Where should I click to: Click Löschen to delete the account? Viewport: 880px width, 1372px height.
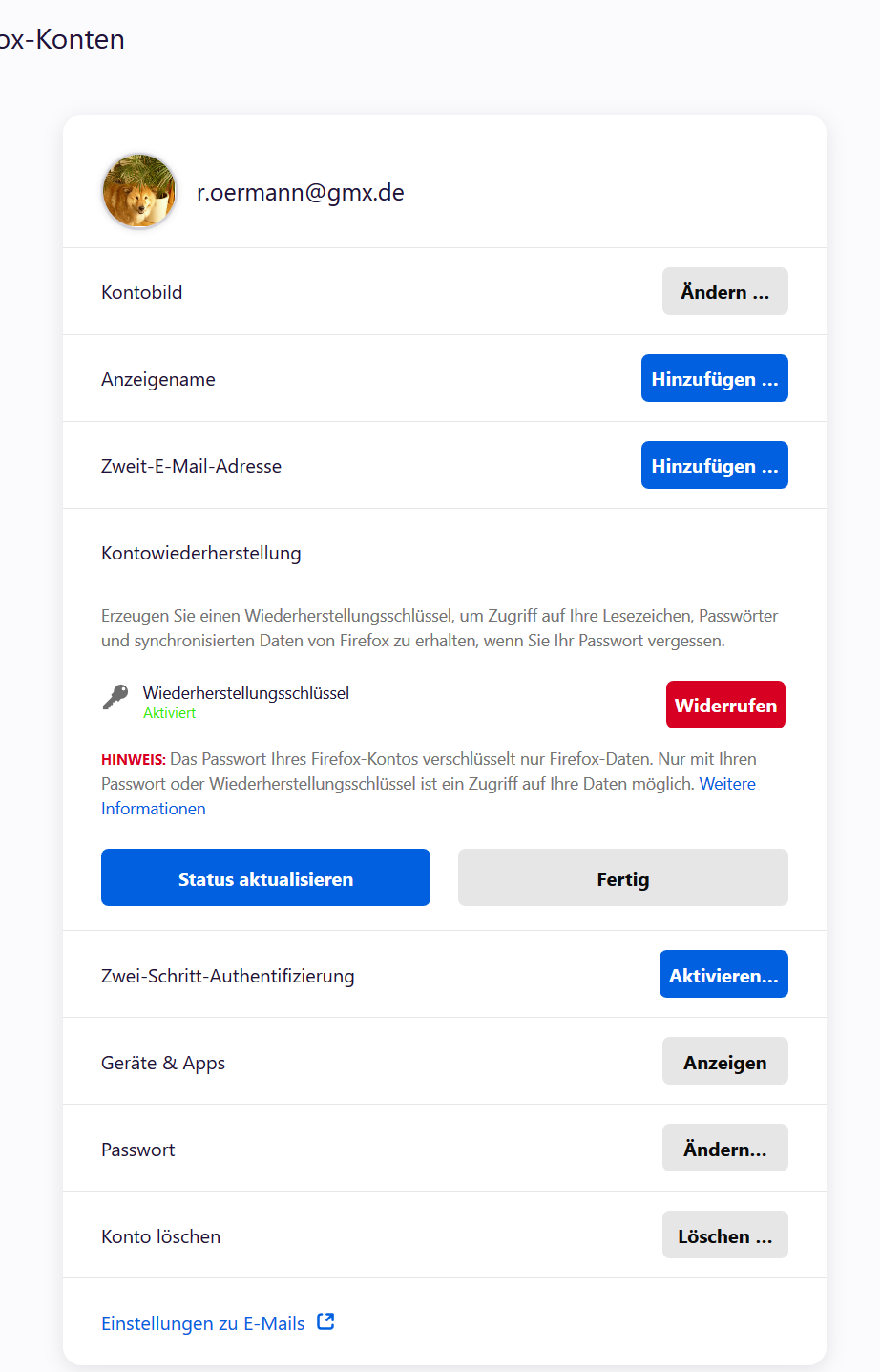(x=725, y=1235)
